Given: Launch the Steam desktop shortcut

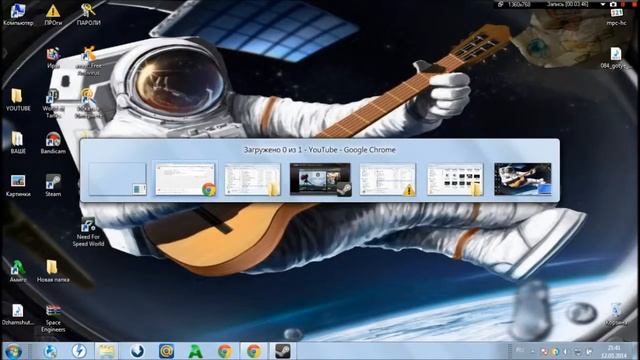Looking at the screenshot, I should coord(53,186).
